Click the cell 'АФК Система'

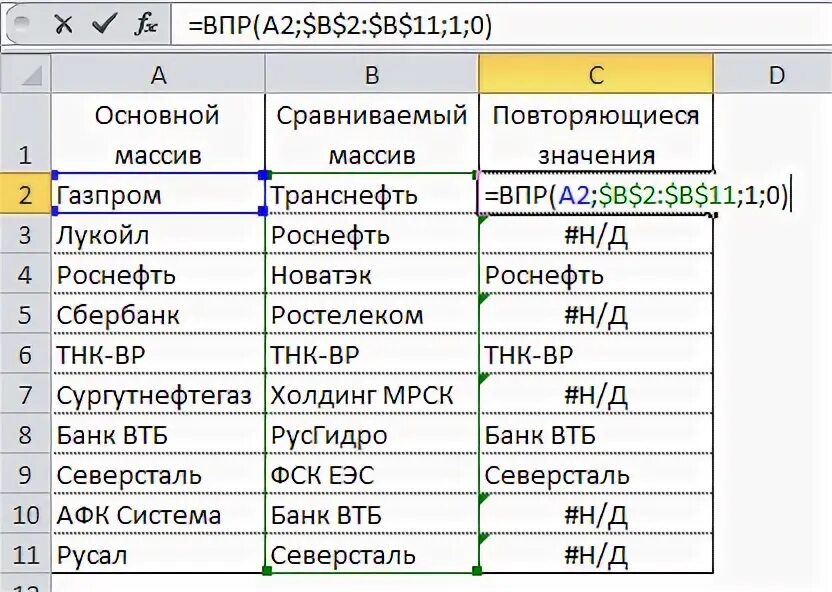[x=158, y=513]
